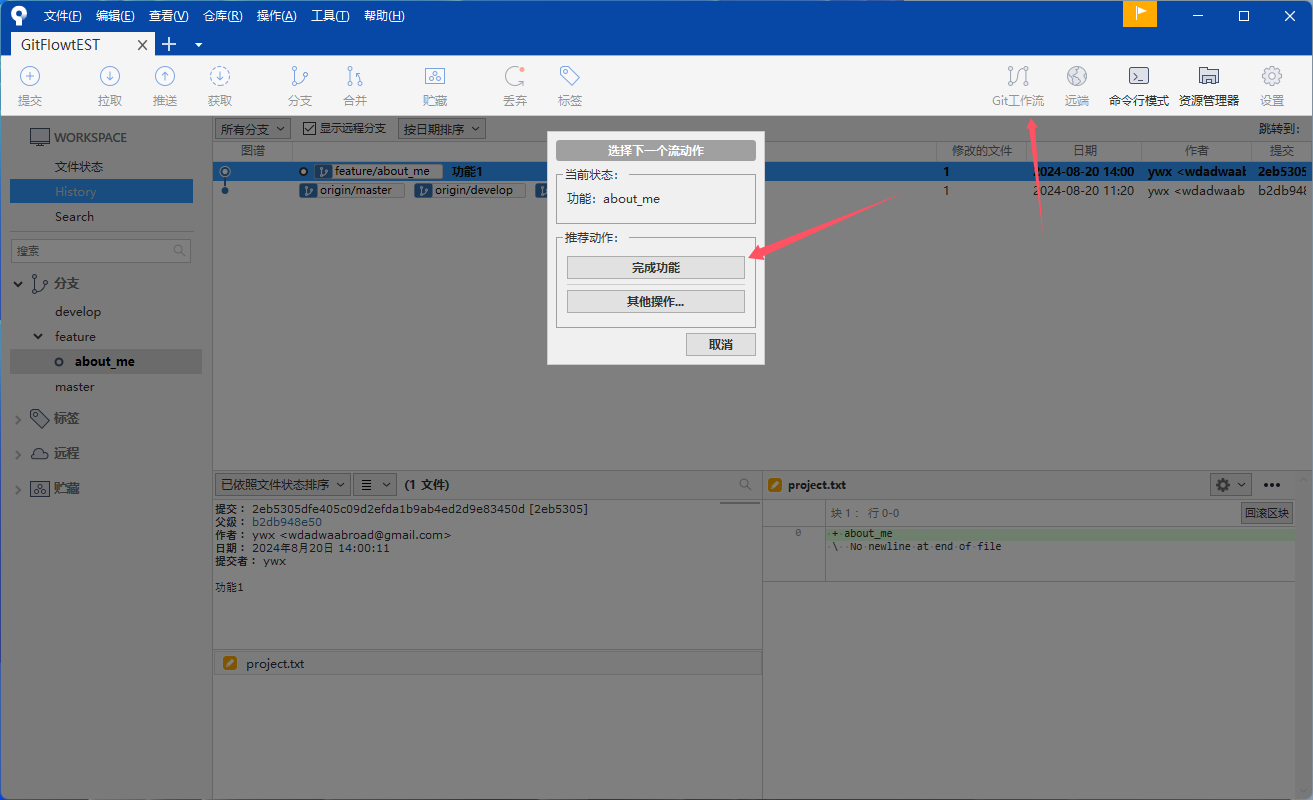Viewport: 1313px width, 800px height.
Task: Open the 操作(A) menu
Action: [x=276, y=16]
